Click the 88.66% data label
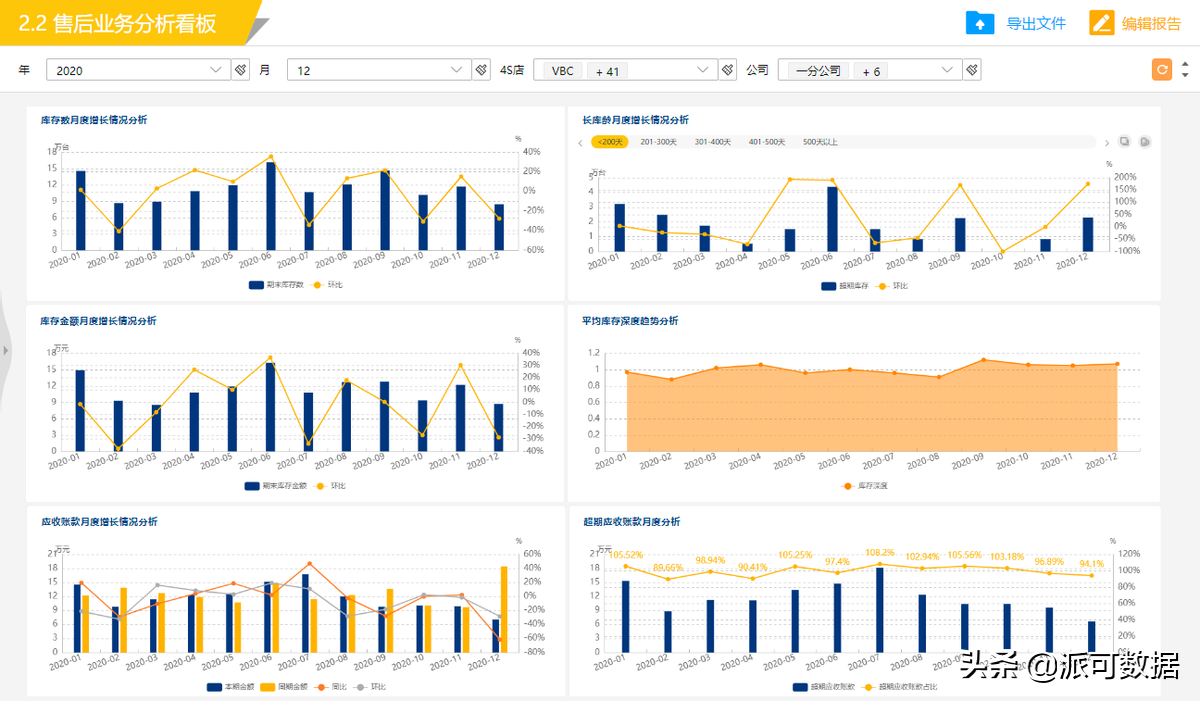Image resolution: width=1200 pixels, height=701 pixels. pos(668,568)
